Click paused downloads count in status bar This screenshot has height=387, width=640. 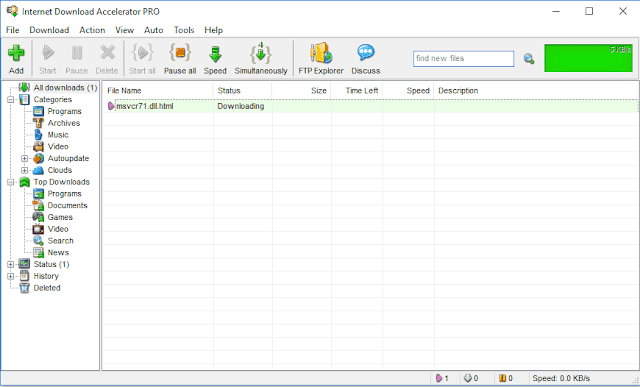(507, 378)
